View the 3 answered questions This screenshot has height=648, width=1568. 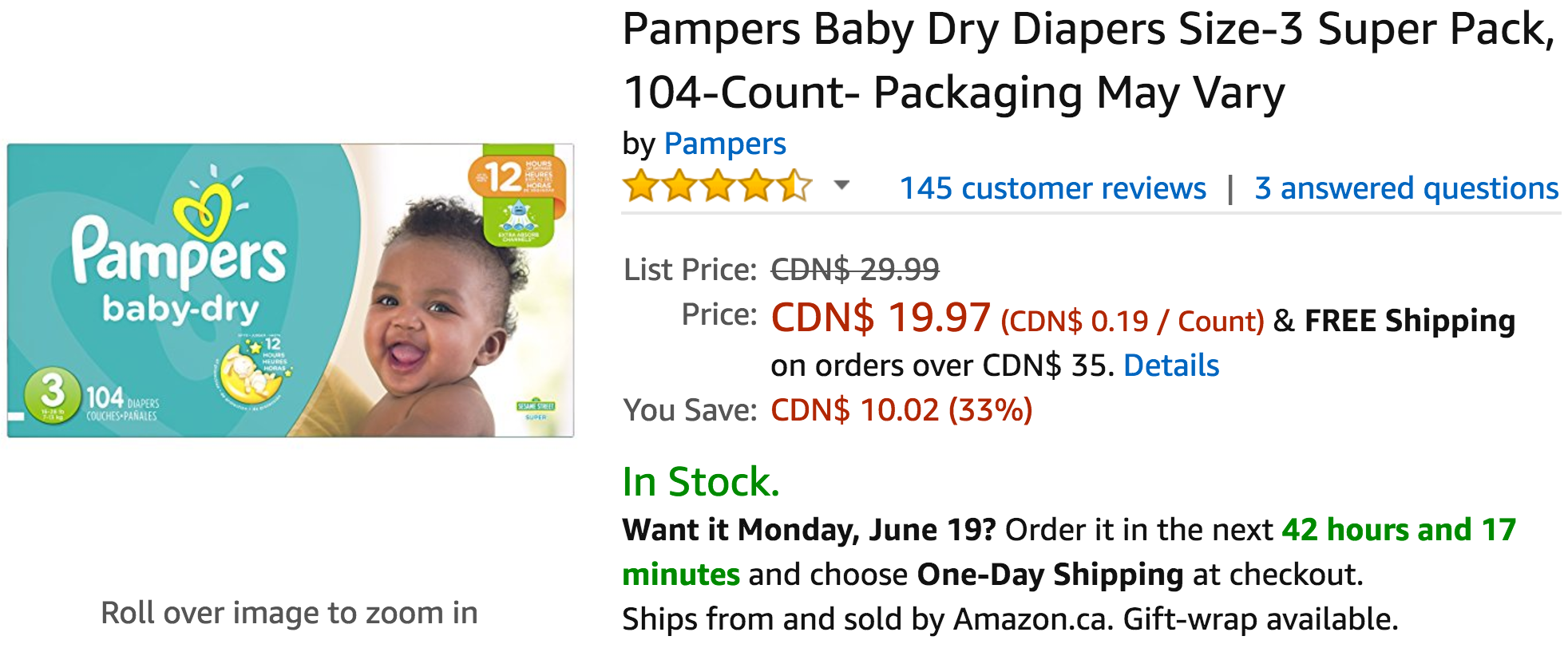point(1406,188)
